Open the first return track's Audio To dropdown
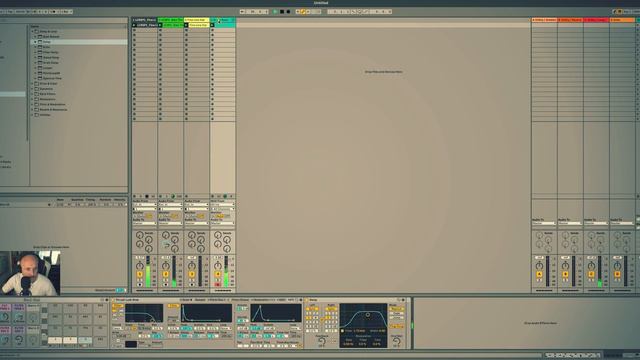The width and height of the screenshot is (640, 360). coord(544,223)
